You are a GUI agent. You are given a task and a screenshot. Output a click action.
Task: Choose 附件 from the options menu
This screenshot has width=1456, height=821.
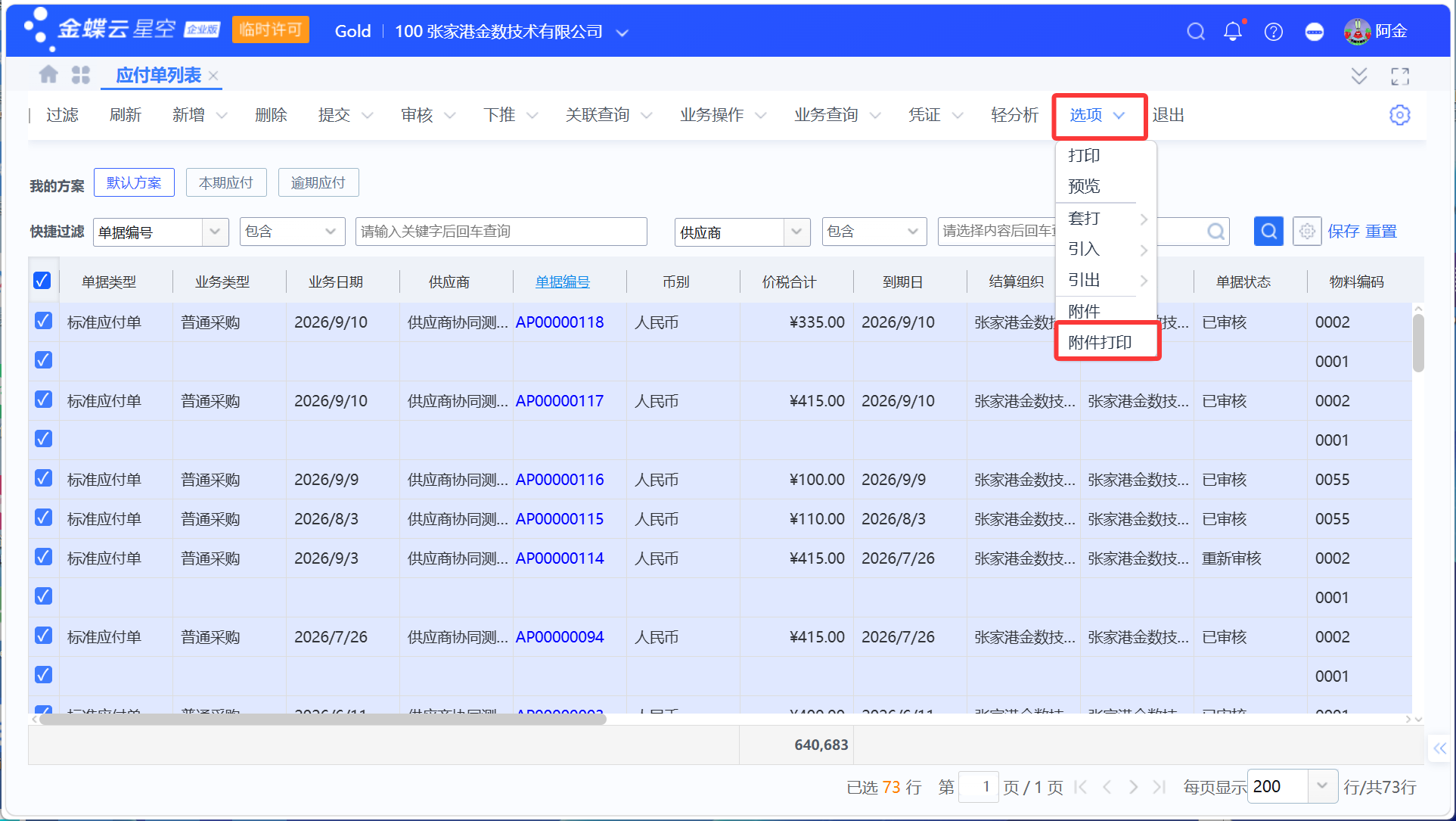tap(1084, 311)
